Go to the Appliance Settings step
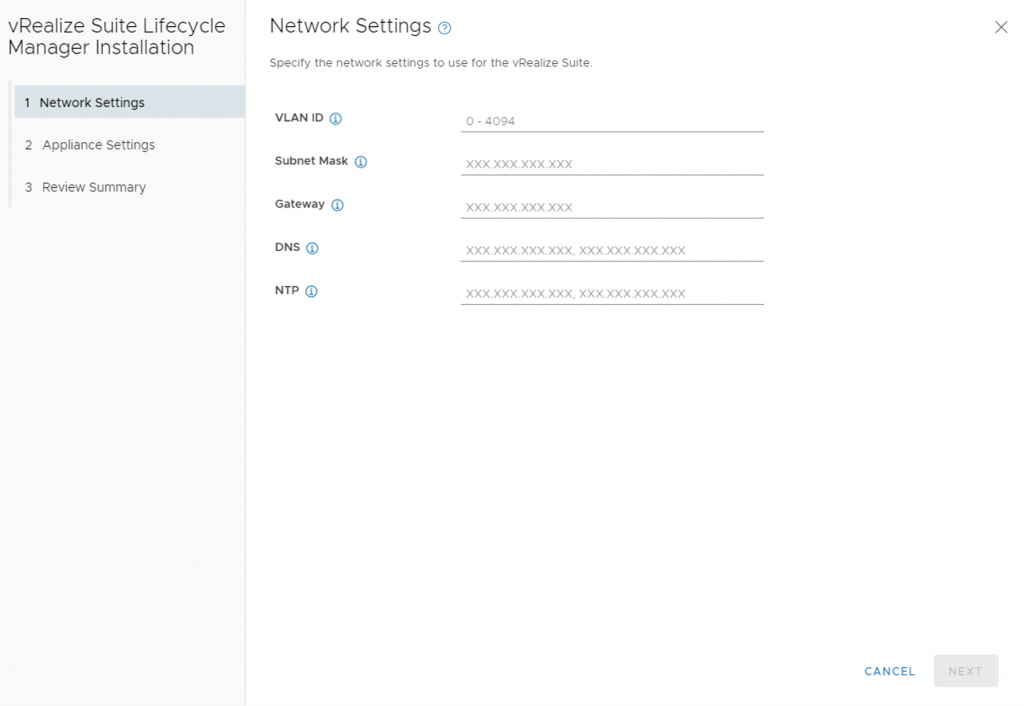Screen dimensions: 1024x706 coord(98,145)
